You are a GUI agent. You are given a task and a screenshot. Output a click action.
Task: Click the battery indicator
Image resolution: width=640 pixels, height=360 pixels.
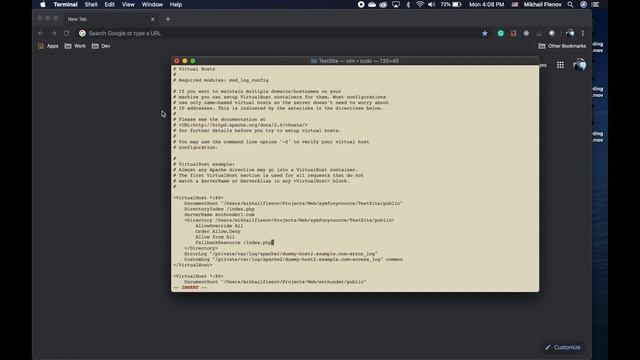451,4
